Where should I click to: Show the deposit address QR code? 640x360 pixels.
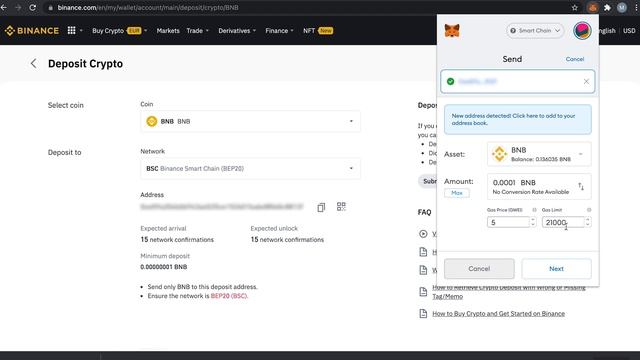pos(341,207)
